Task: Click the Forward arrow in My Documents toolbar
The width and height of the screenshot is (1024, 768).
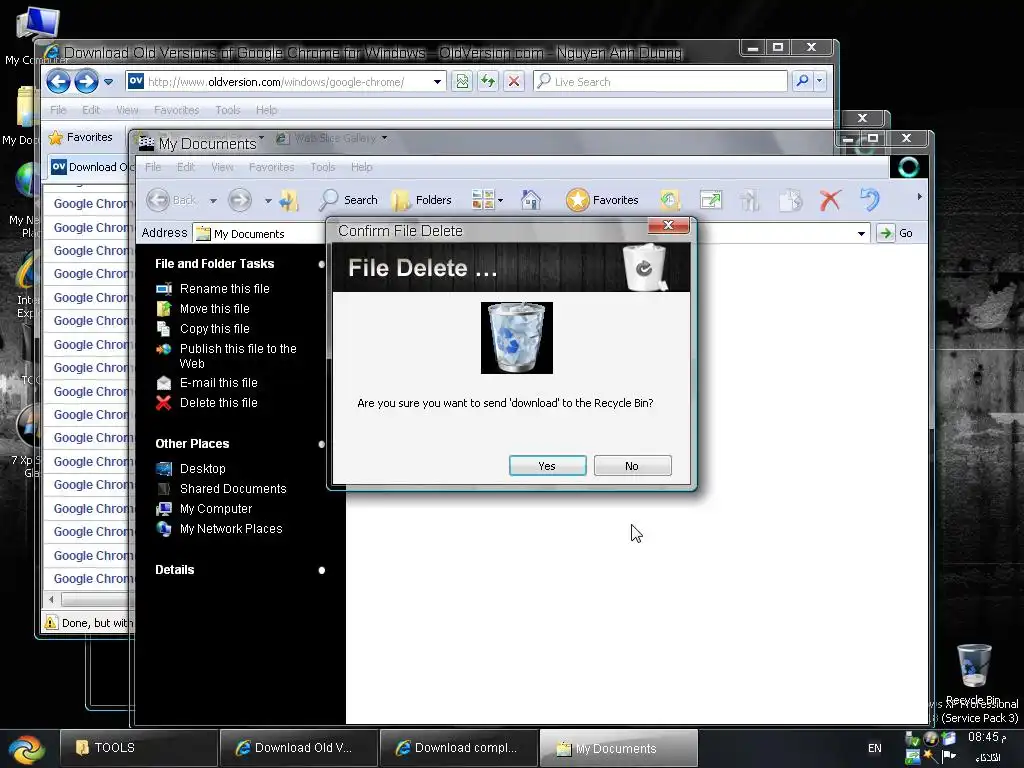Action: 240,200
